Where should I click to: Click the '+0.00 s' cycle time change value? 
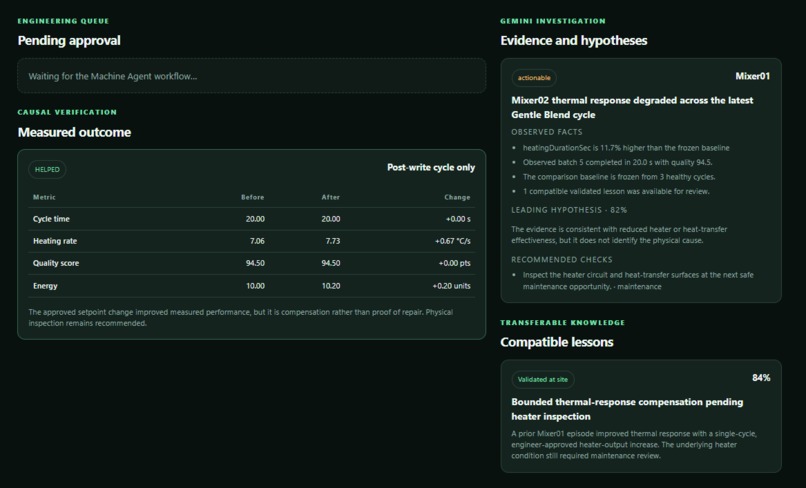458,219
